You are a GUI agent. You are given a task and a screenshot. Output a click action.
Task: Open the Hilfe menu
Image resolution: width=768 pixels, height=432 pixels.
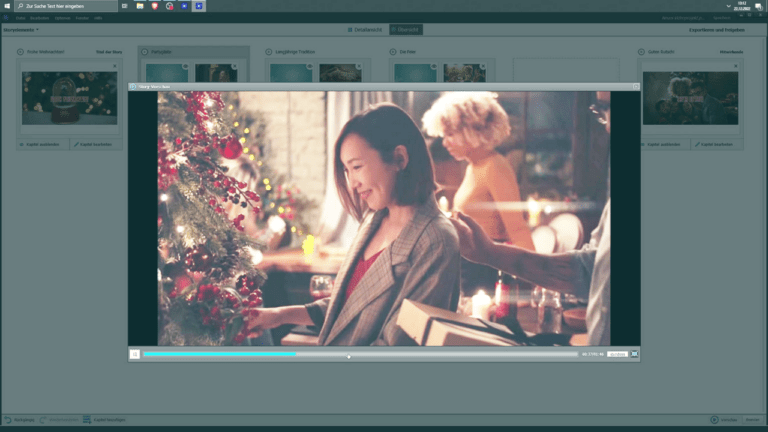click(98, 18)
